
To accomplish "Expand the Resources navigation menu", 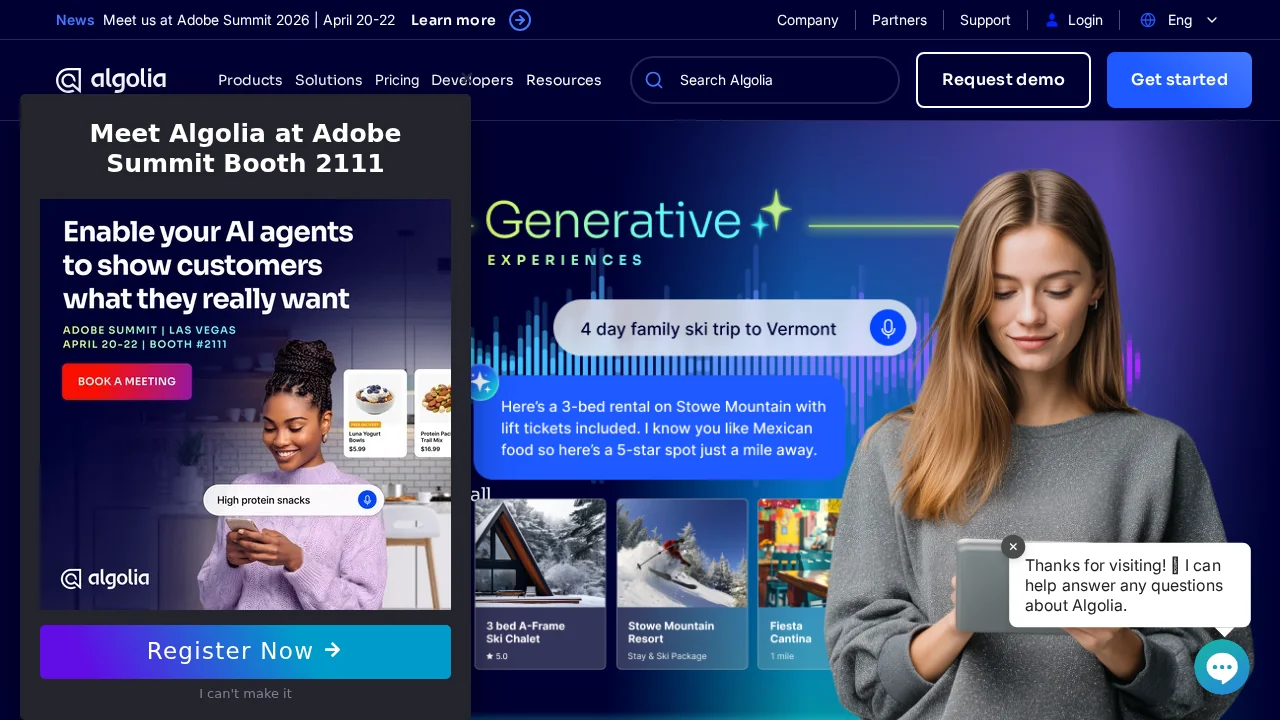I will pos(564,80).
